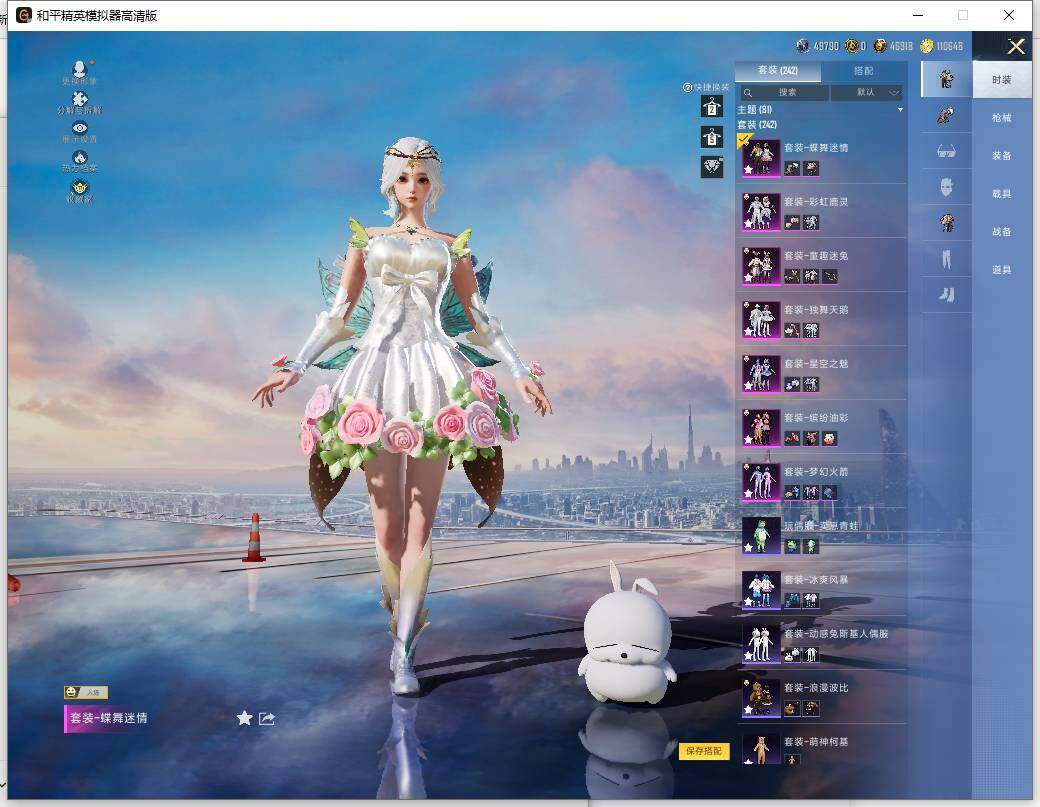Viewport: 1040px width, 807px height.
Task: Close the wardrobe with the X button
Action: (x=1016, y=46)
